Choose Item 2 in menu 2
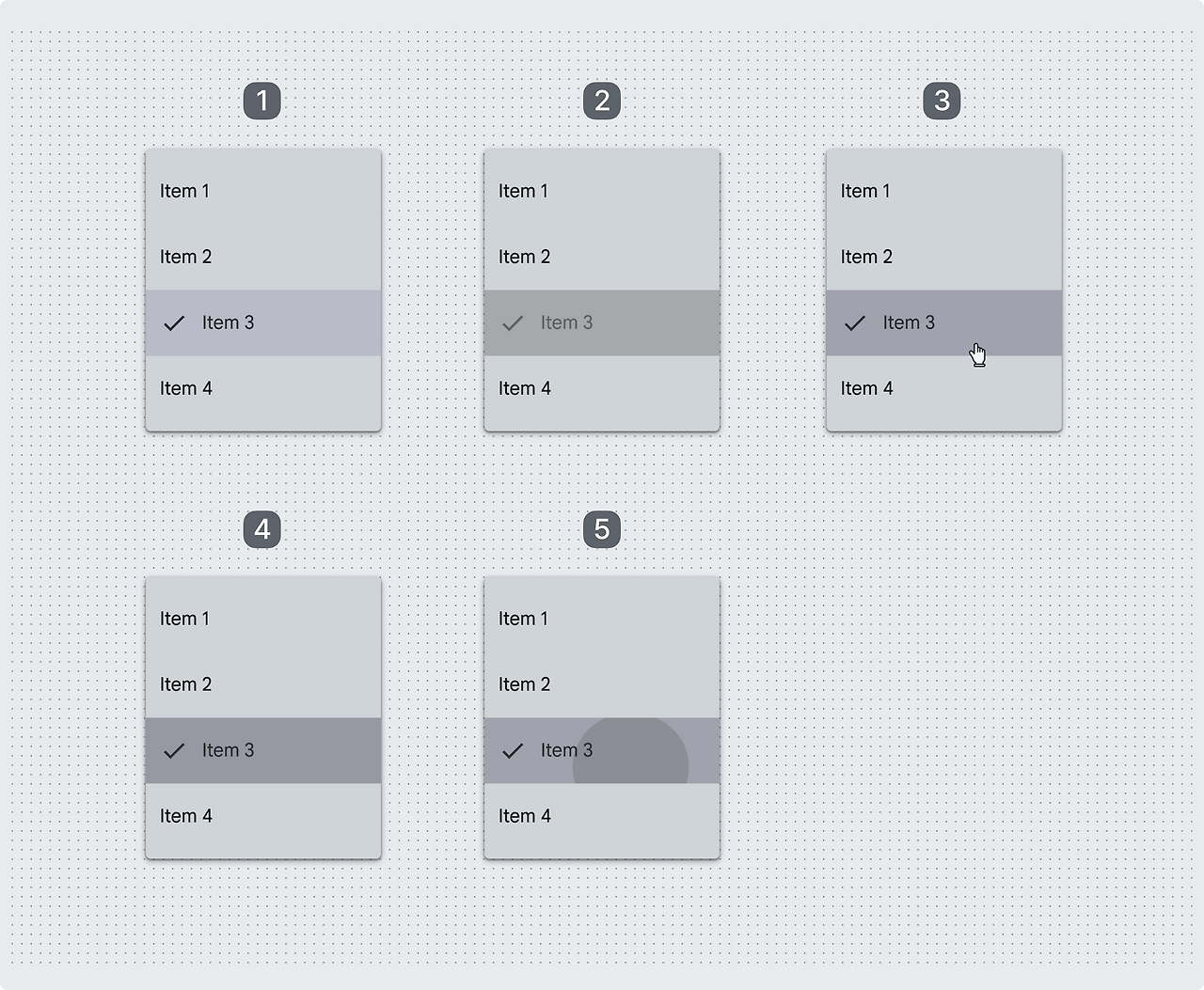This screenshot has height=990, width=1204. 602,257
